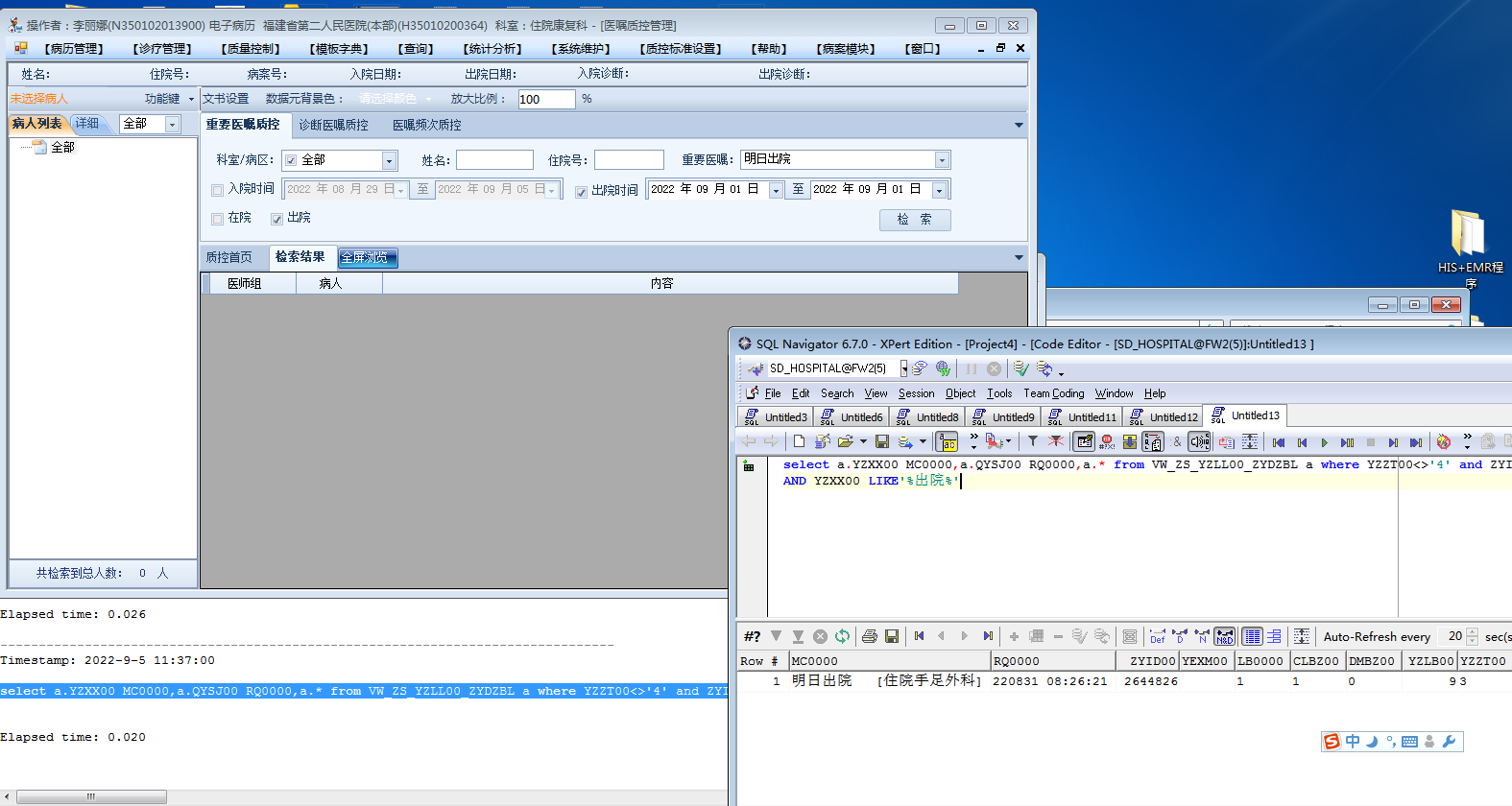Click the 文书设置 button
Image resolution: width=1512 pixels, height=806 pixels.
pyautogui.click(x=226, y=99)
